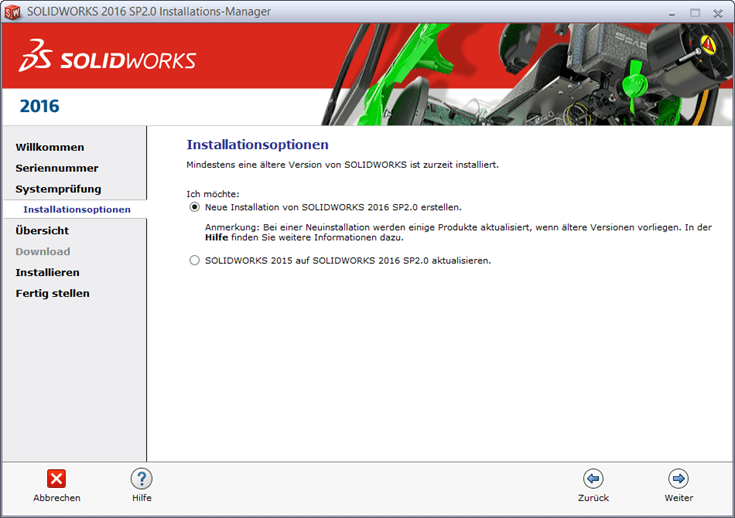
Task: Open the Willkommen step in sidebar
Action: click(x=50, y=147)
